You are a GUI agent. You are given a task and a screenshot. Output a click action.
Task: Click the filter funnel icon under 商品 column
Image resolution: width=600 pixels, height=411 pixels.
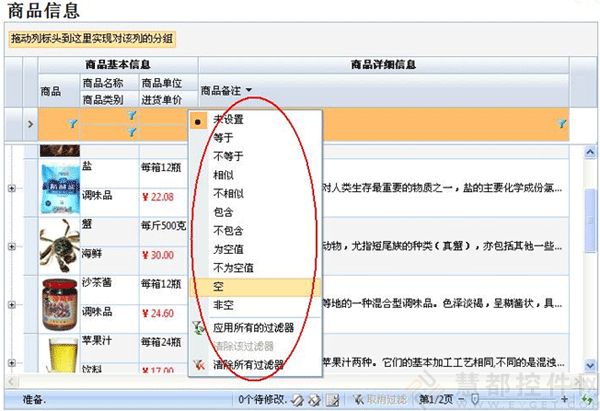pos(72,123)
